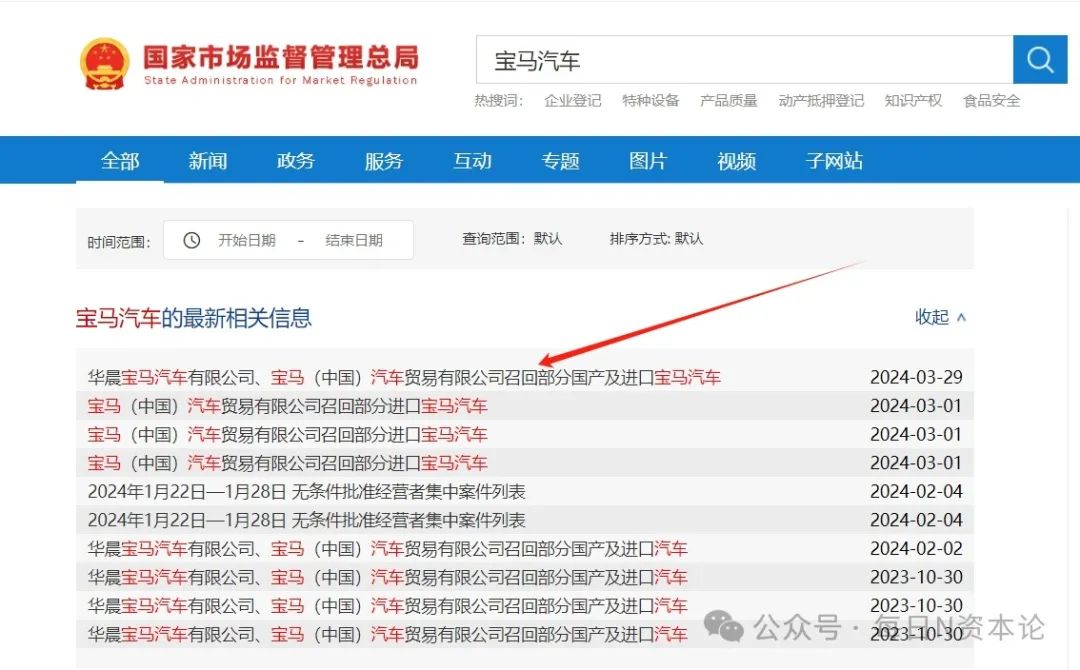Switch to the 子网站 tab
The image size is (1080, 670).
tap(834, 160)
